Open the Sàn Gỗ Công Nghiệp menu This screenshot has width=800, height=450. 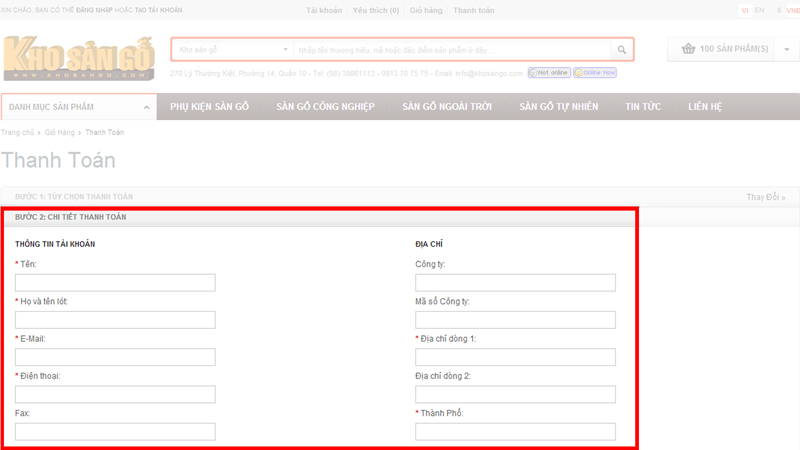[325, 107]
